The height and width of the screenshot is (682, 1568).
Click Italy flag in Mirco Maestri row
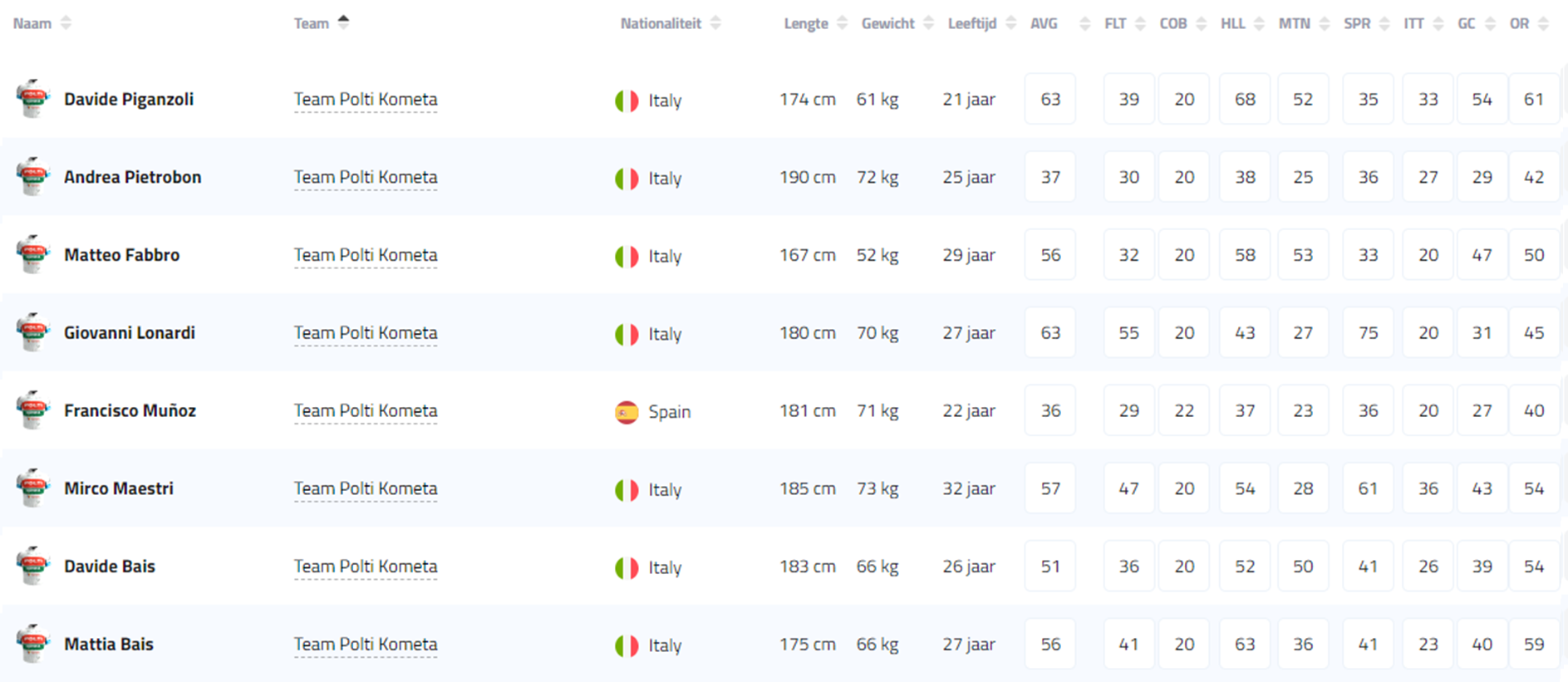pos(627,490)
